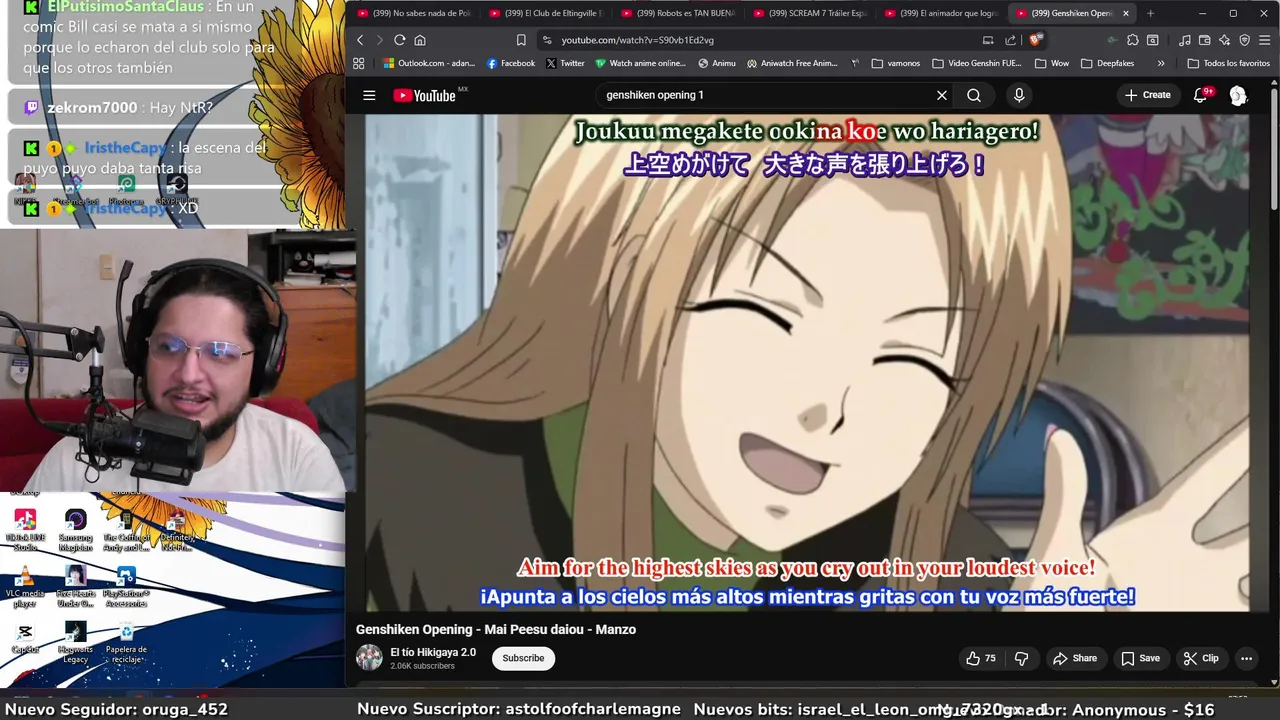Image resolution: width=1280 pixels, height=720 pixels.
Task: Open Todos los favoritos folder
Action: pos(1228,63)
